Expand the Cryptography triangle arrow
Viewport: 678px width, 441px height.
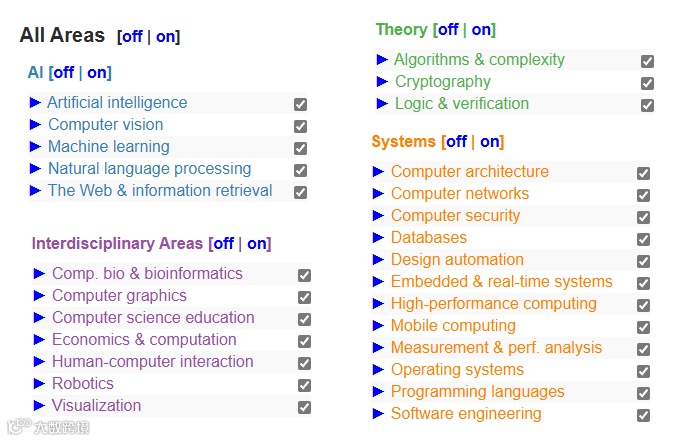[382, 82]
